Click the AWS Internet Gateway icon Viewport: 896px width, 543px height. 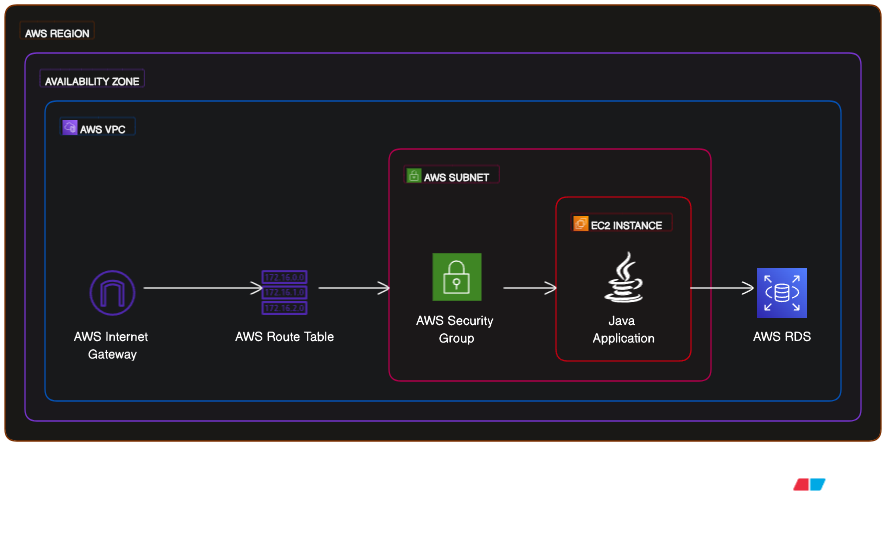113,293
